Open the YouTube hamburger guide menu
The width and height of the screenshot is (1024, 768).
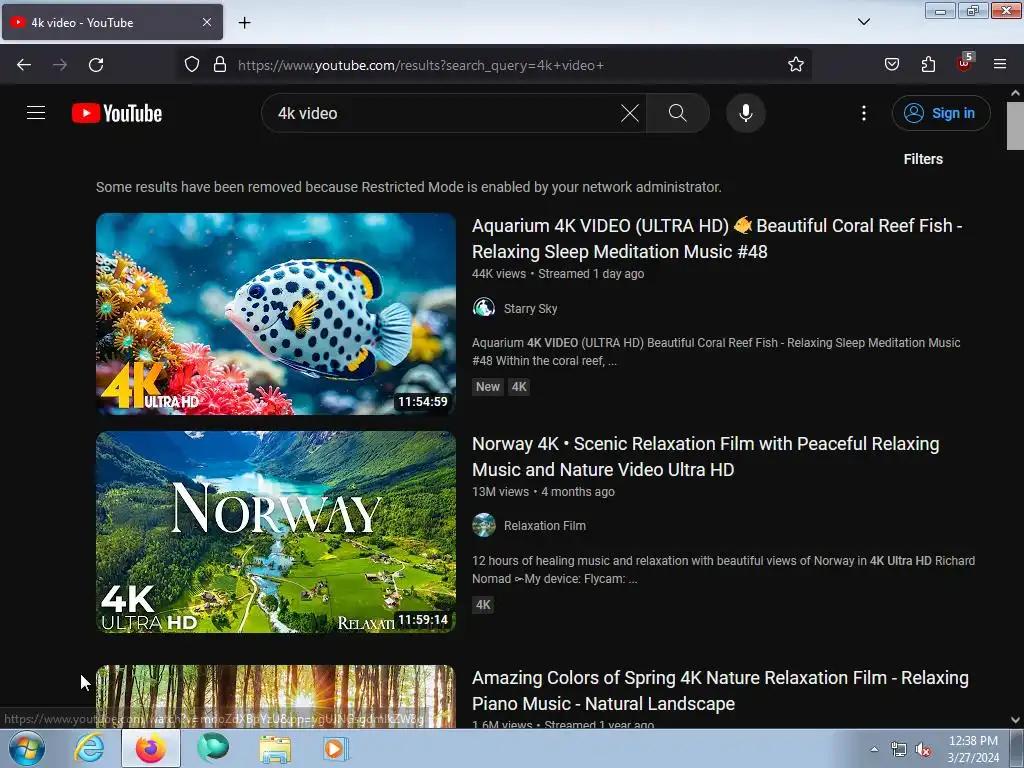coord(36,113)
